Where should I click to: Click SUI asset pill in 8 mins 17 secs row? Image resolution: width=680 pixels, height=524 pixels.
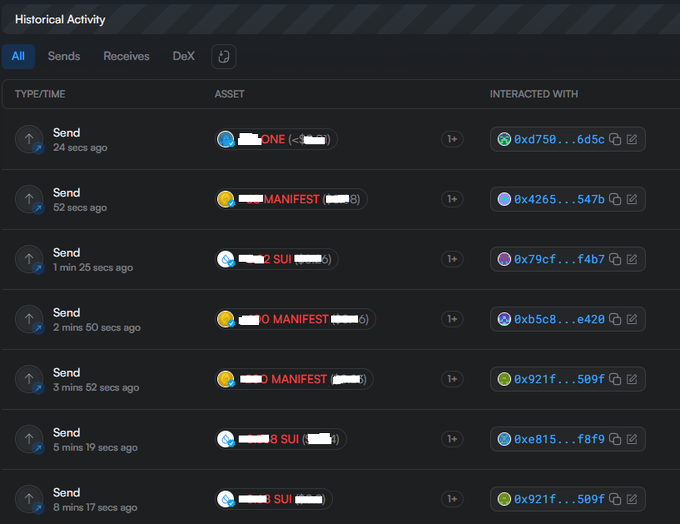[x=274, y=499]
